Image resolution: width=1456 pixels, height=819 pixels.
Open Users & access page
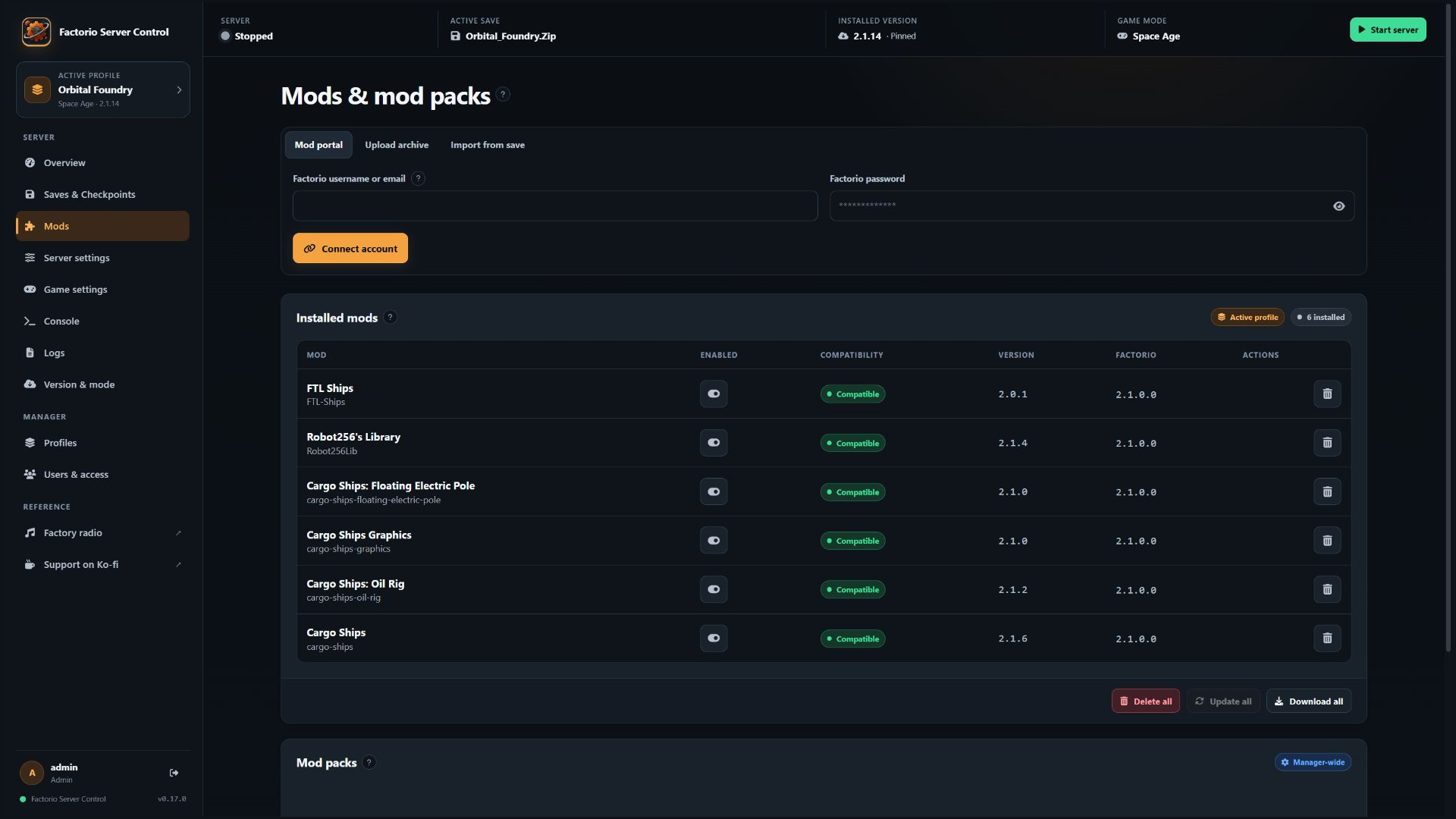coord(103,475)
